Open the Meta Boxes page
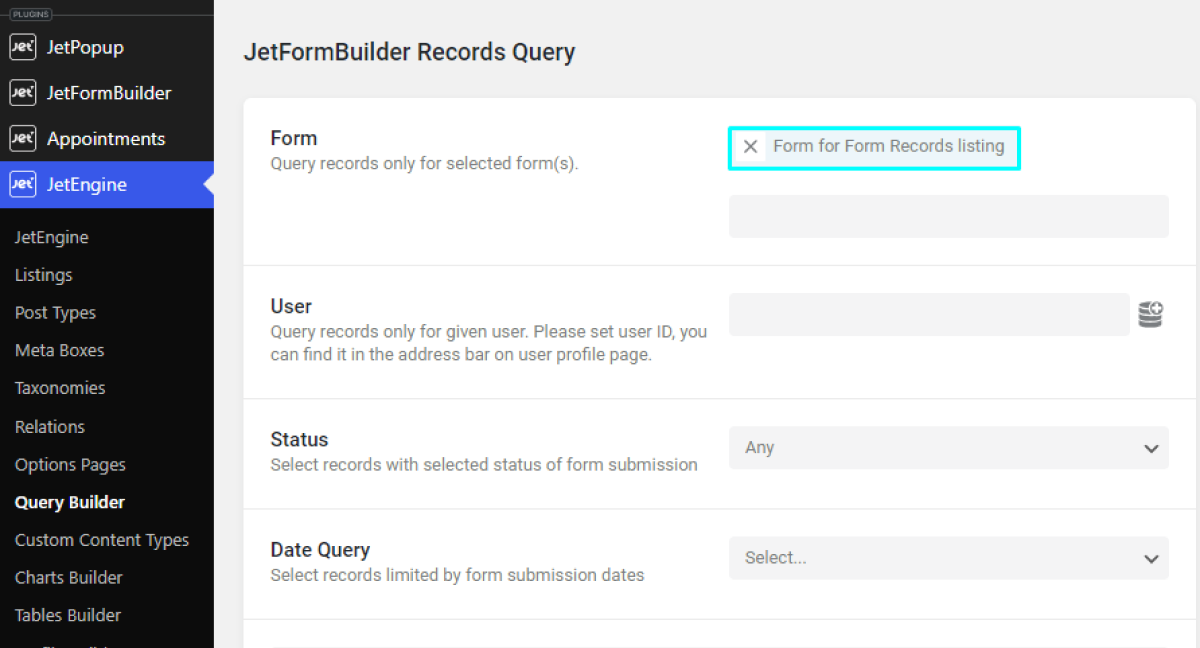 click(59, 350)
